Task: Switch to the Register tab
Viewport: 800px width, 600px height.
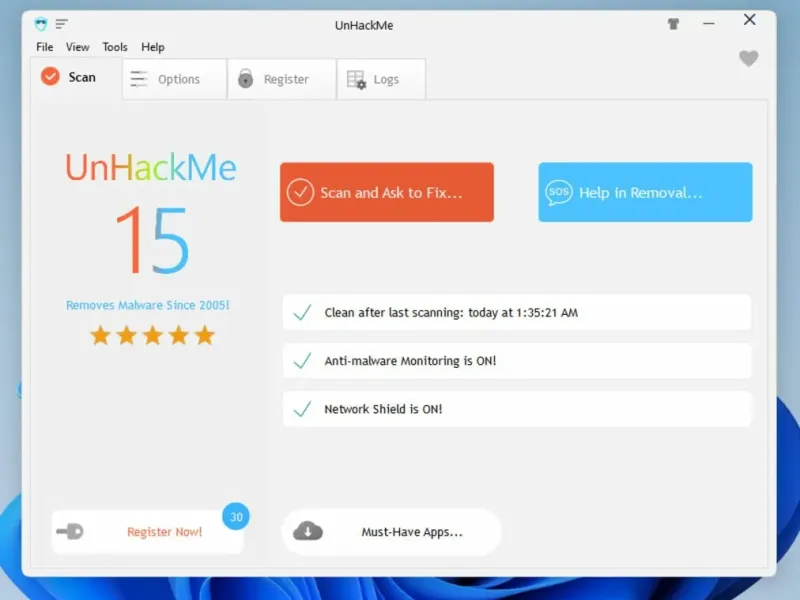Action: coord(282,79)
